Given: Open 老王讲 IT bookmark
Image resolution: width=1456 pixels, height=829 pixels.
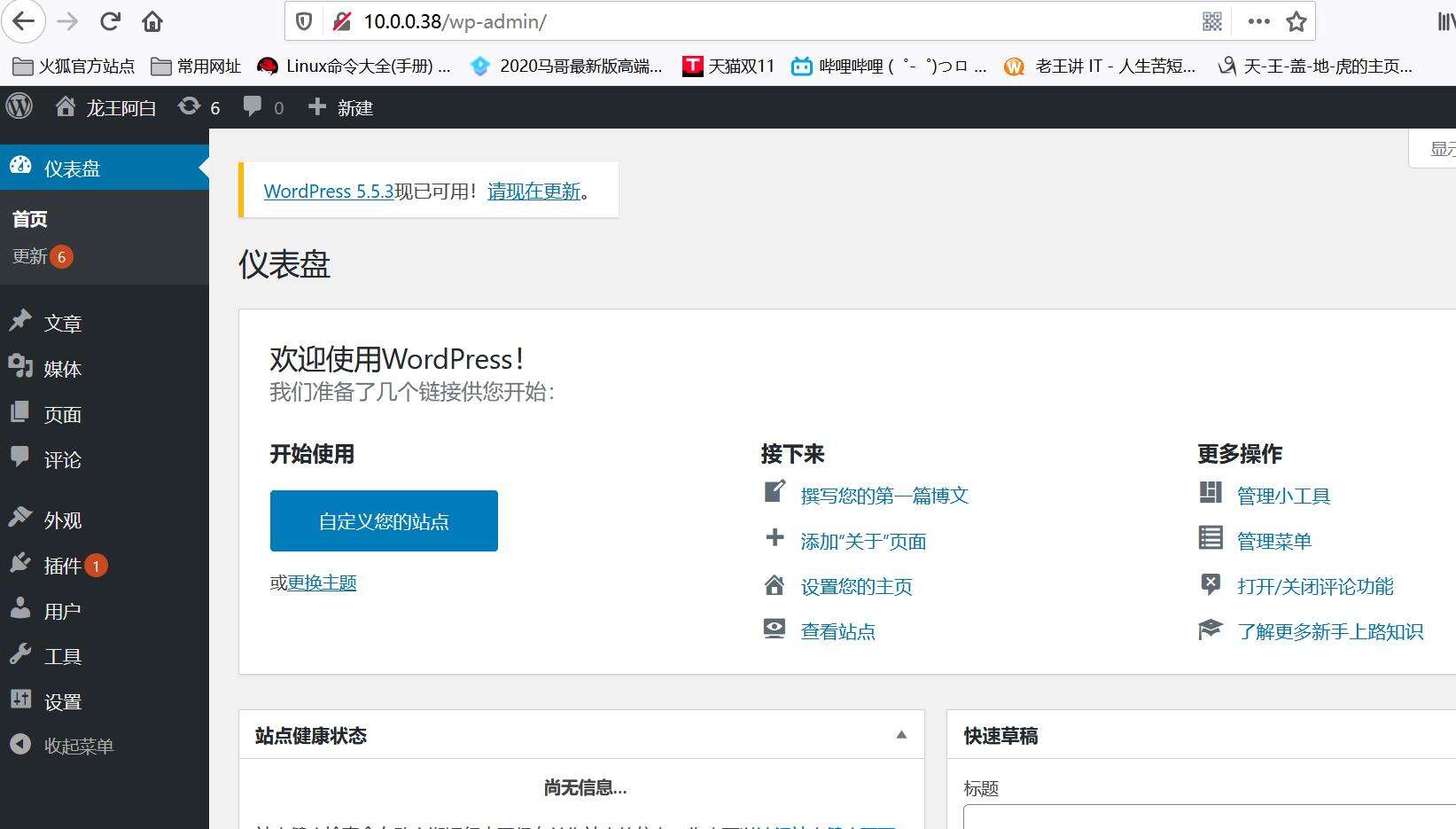Looking at the screenshot, I should click(1100, 66).
